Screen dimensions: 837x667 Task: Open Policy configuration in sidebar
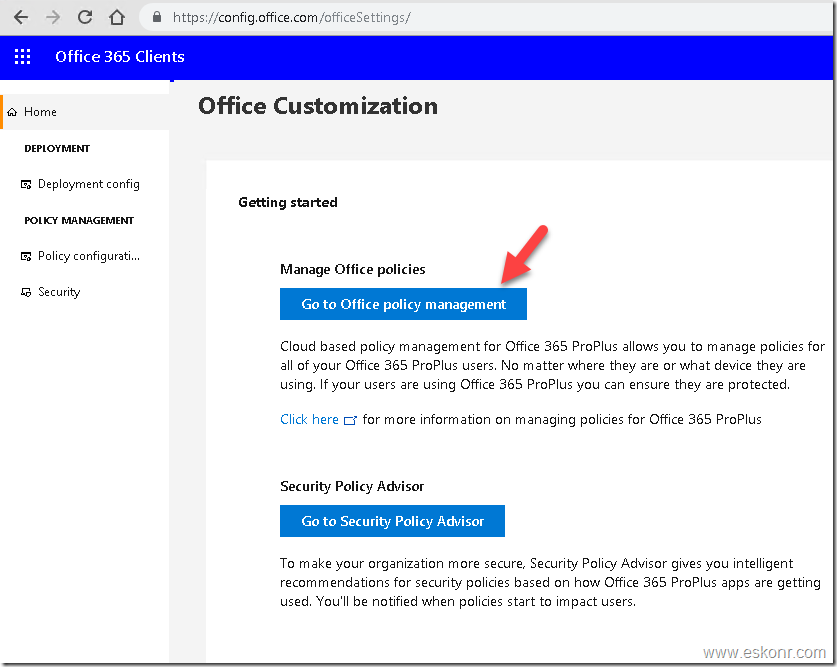[89, 256]
